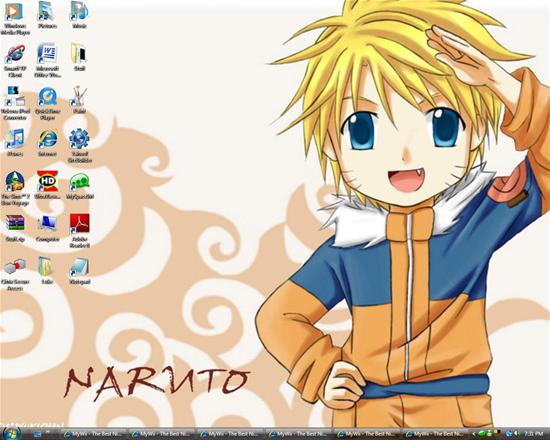
Task: Launch the red and yellow HD shortcut
Action: pos(47,185)
